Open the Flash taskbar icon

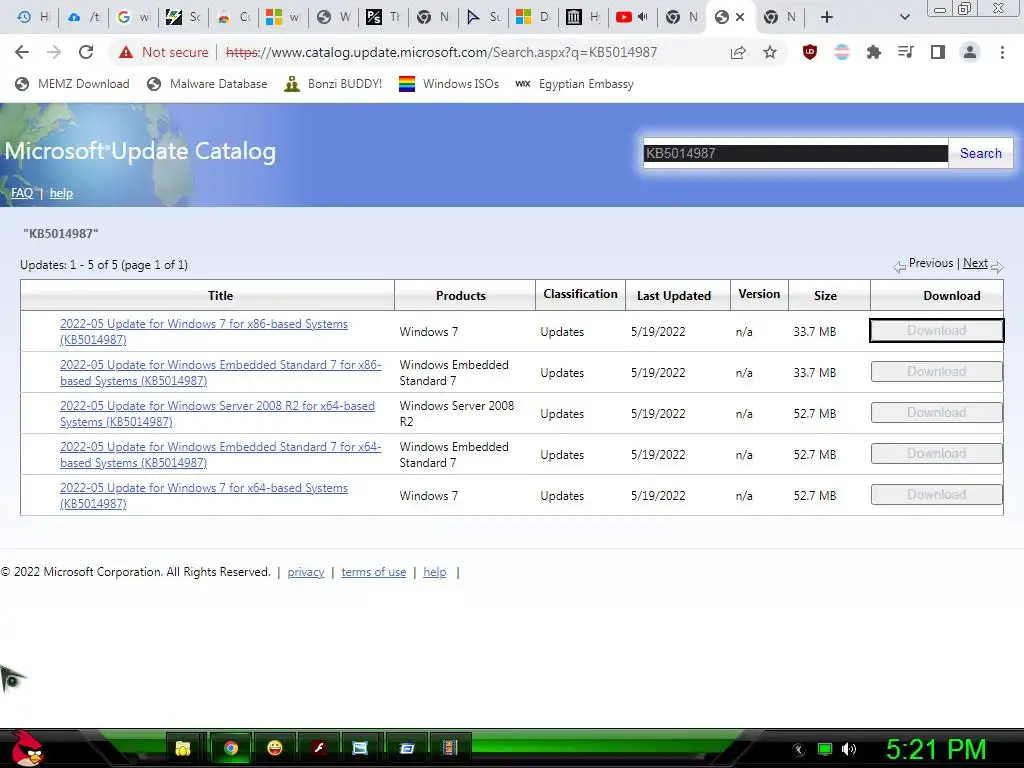319,748
